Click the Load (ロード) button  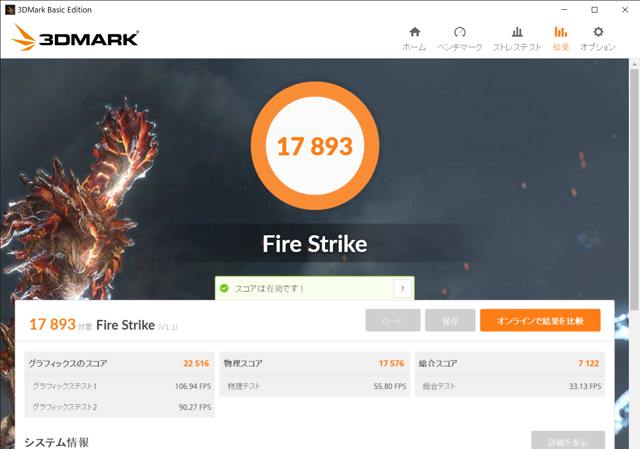coord(393,320)
